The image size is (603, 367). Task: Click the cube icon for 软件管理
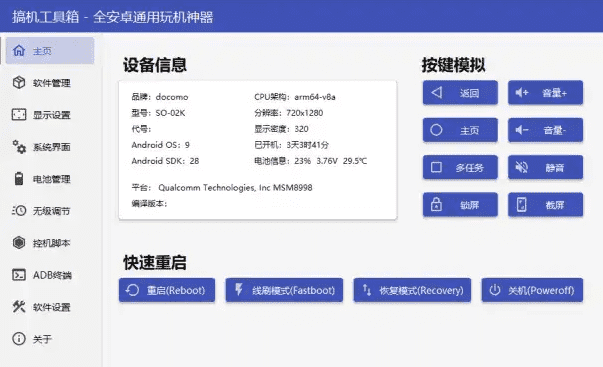(x=19, y=82)
